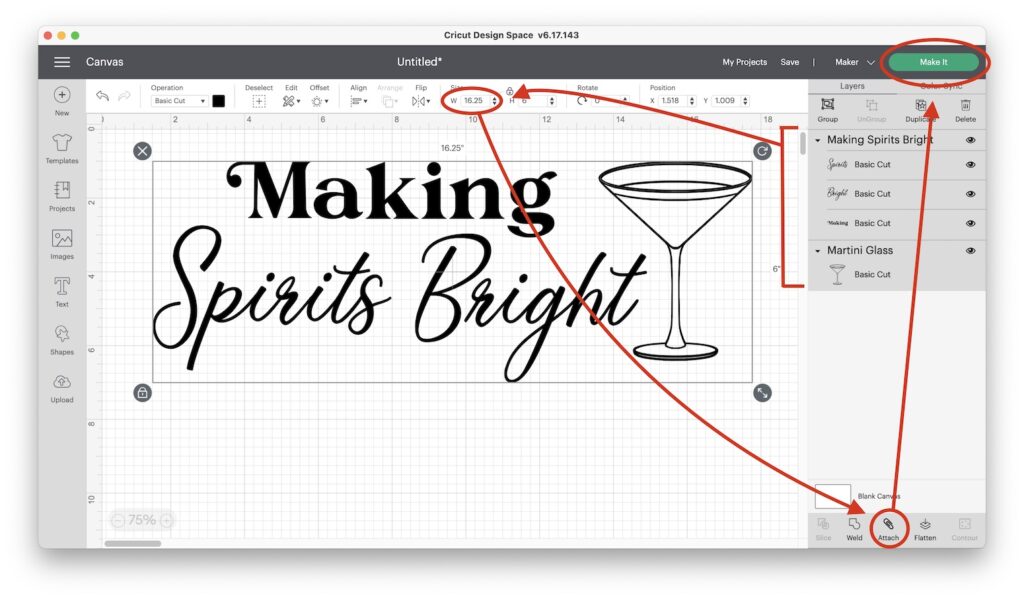This screenshot has height=599, width=1024.
Task: Select the Spirits Basic Cut layer
Action: click(896, 165)
